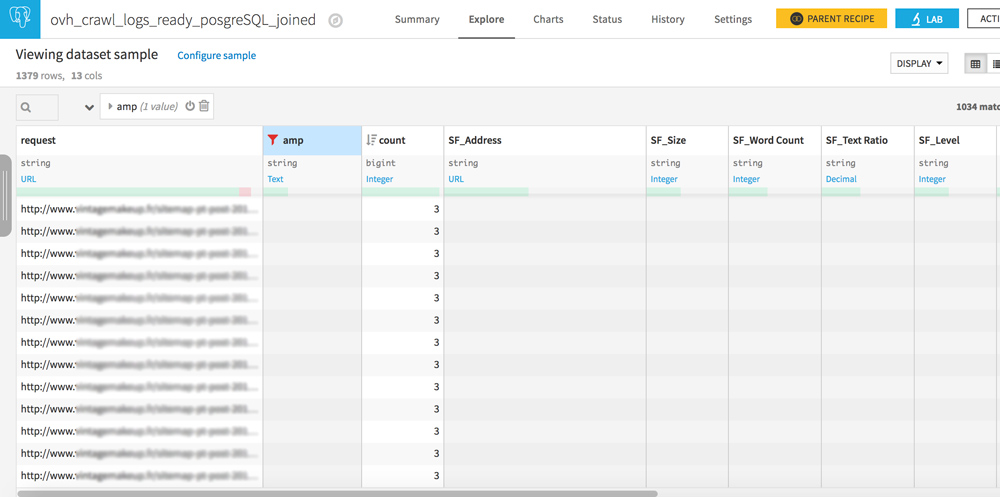Click the red filter funnel on amp column
1000x497 pixels.
(x=273, y=140)
